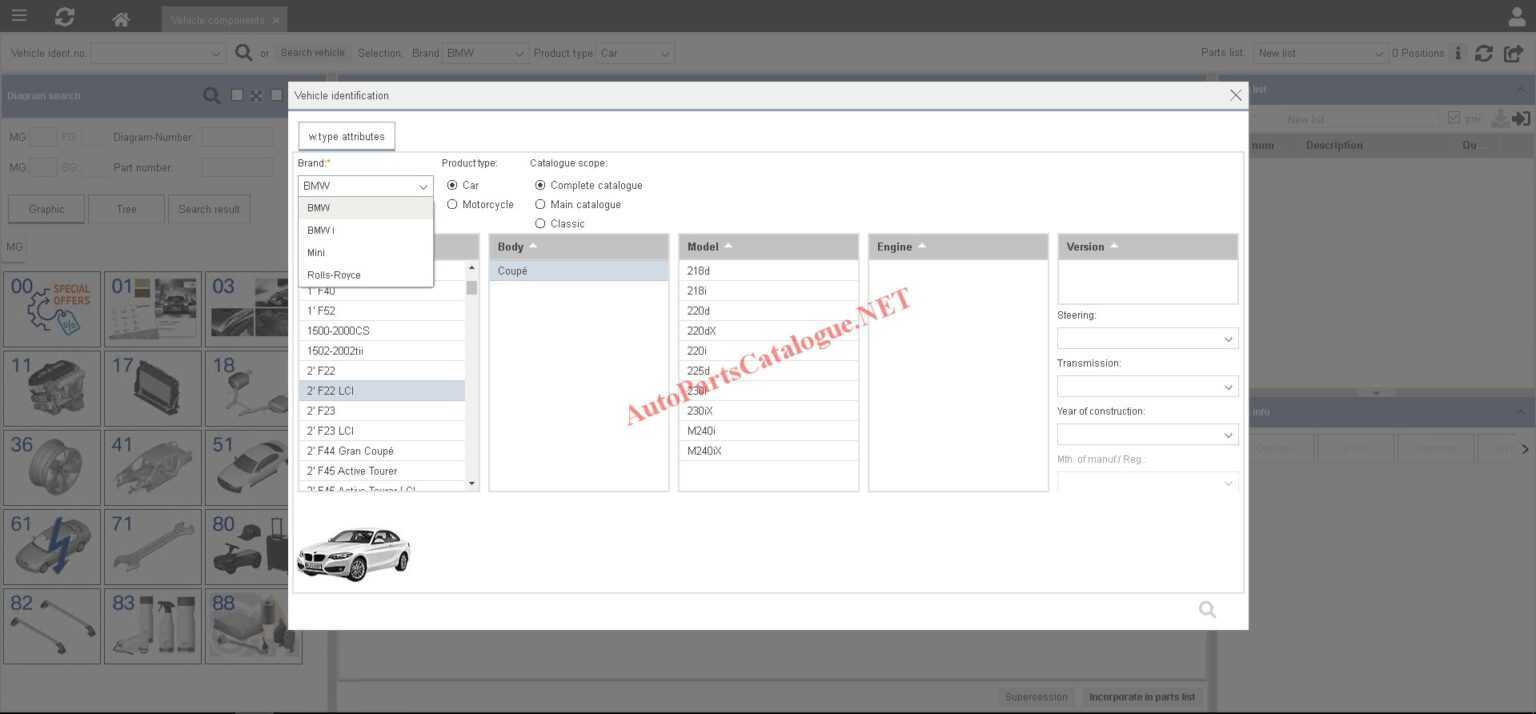
Task: Open the Year of construction dropdown
Action: pyautogui.click(x=1147, y=435)
